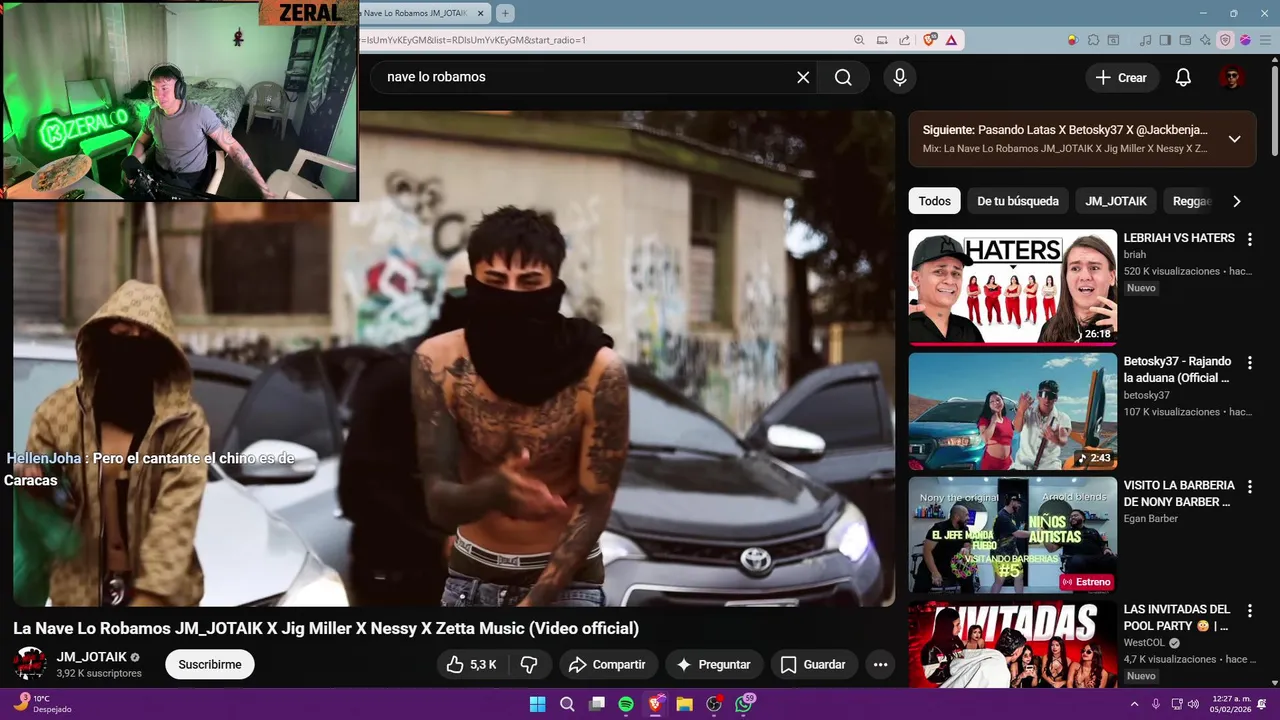Click the Windows Start button

click(x=537, y=704)
